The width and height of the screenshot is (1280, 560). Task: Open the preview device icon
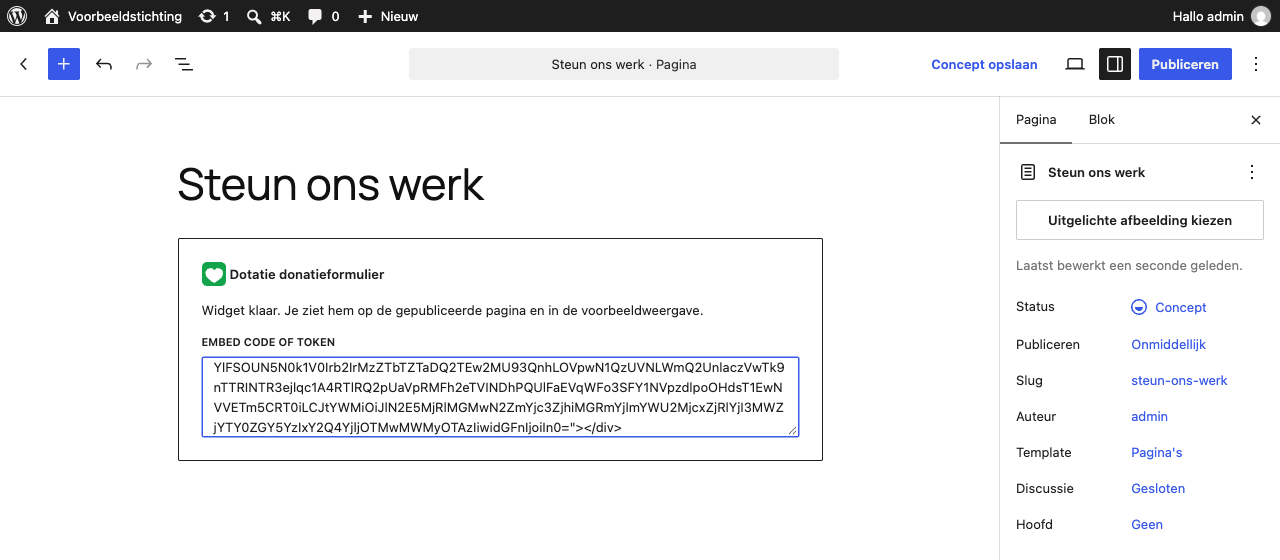pyautogui.click(x=1075, y=64)
